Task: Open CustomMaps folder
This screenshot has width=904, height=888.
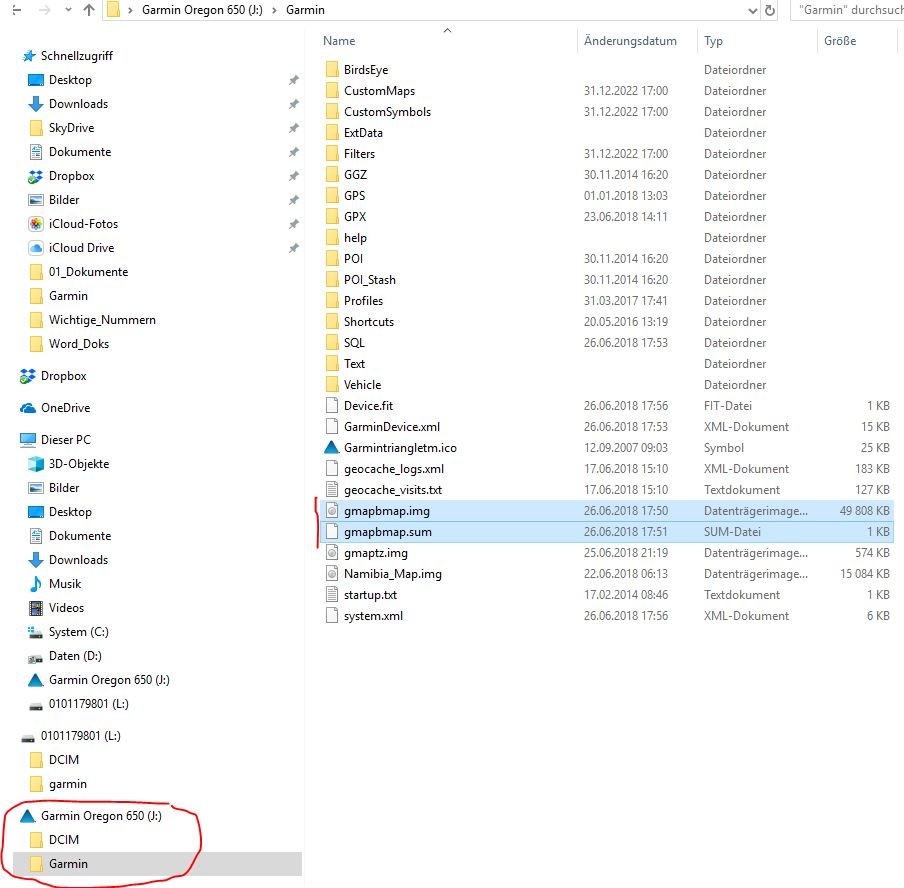Action: click(379, 91)
